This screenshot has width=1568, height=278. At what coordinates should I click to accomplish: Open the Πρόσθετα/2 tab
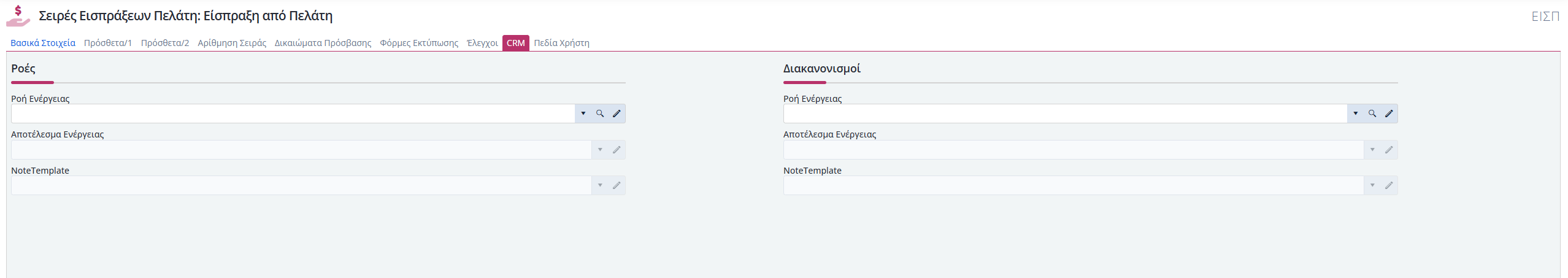tap(165, 43)
